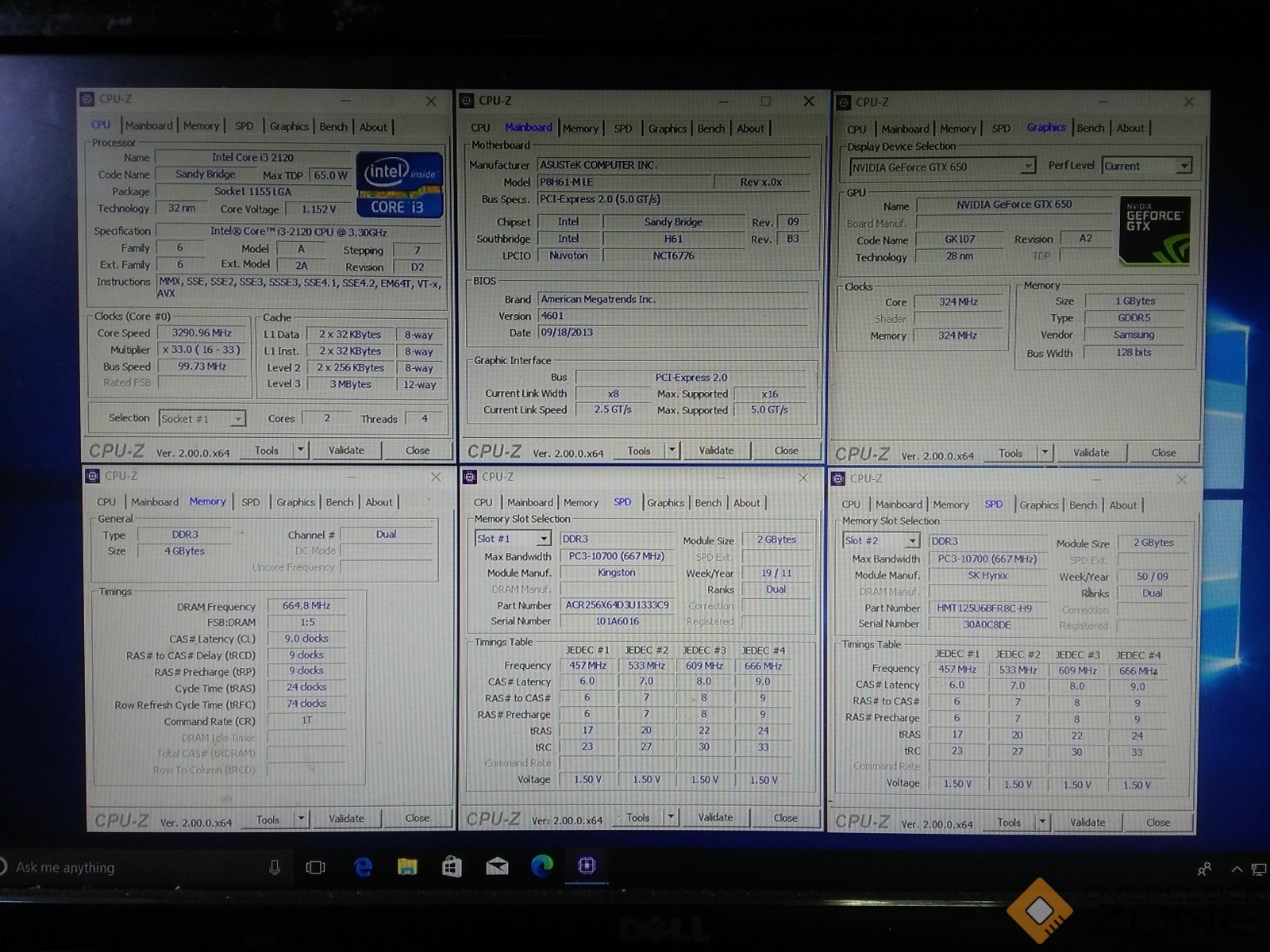Click CPU-Z title icon of Mainboard window

[466, 101]
